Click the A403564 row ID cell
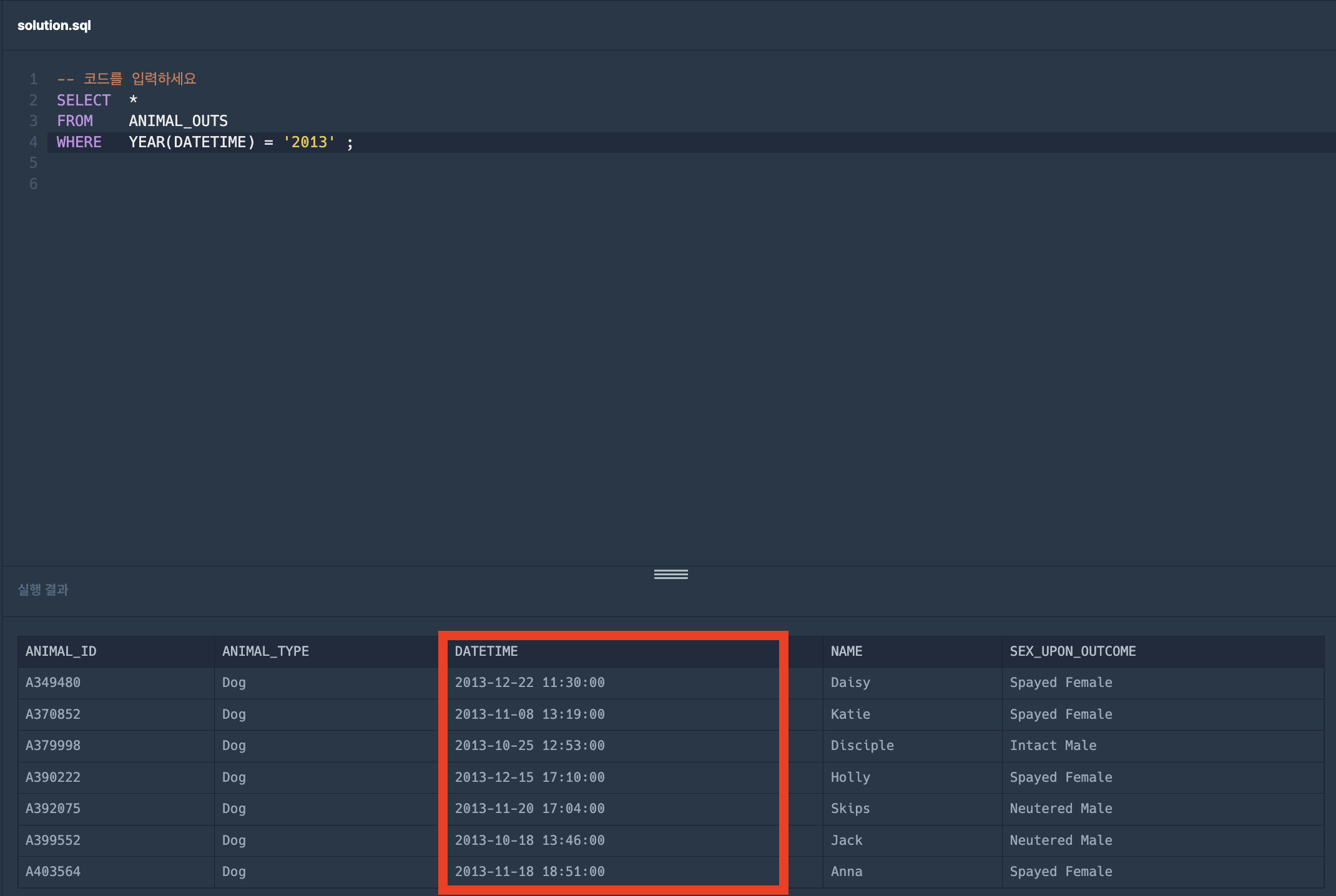The height and width of the screenshot is (896, 1336). [53, 872]
